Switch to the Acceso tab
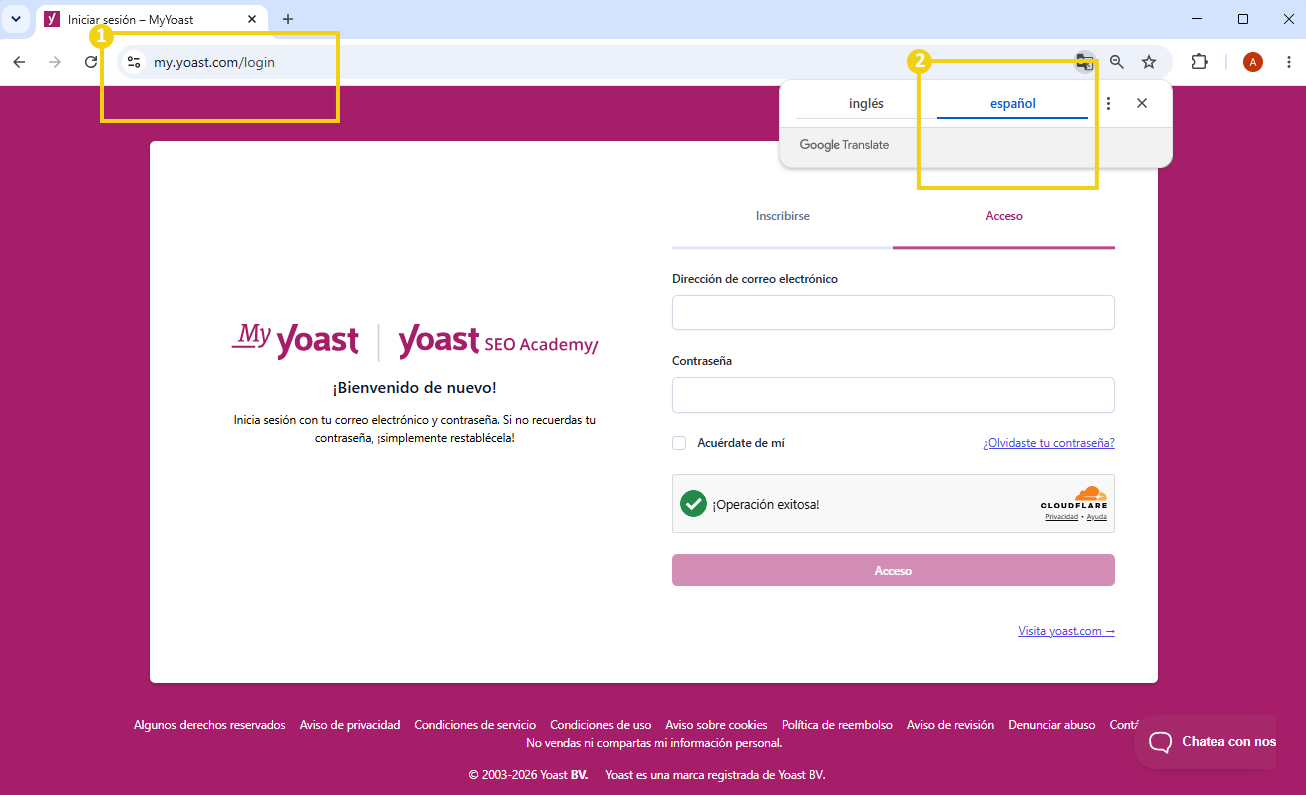Screen dimensions: 1306x795 pyautogui.click(x=1004, y=216)
